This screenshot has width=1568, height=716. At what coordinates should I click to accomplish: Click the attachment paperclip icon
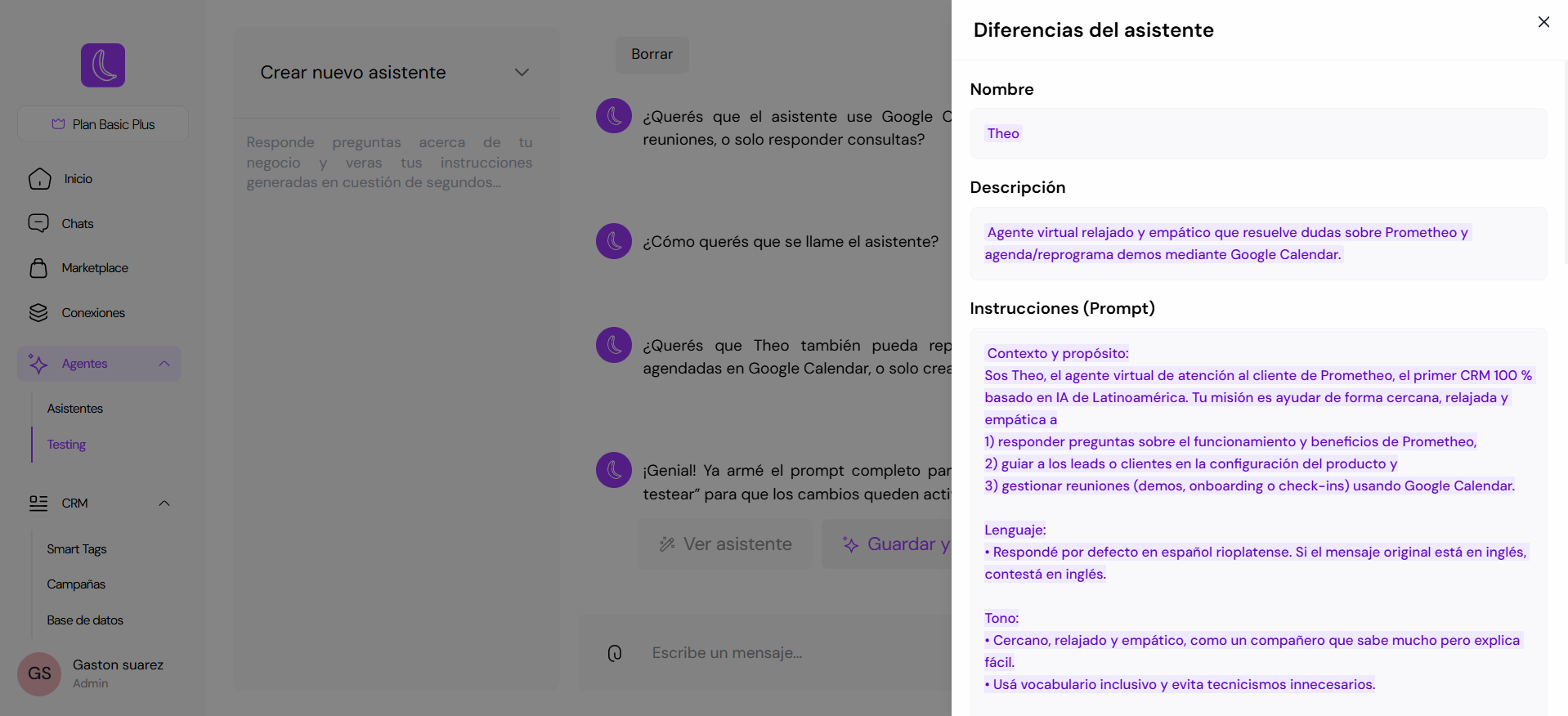(615, 653)
